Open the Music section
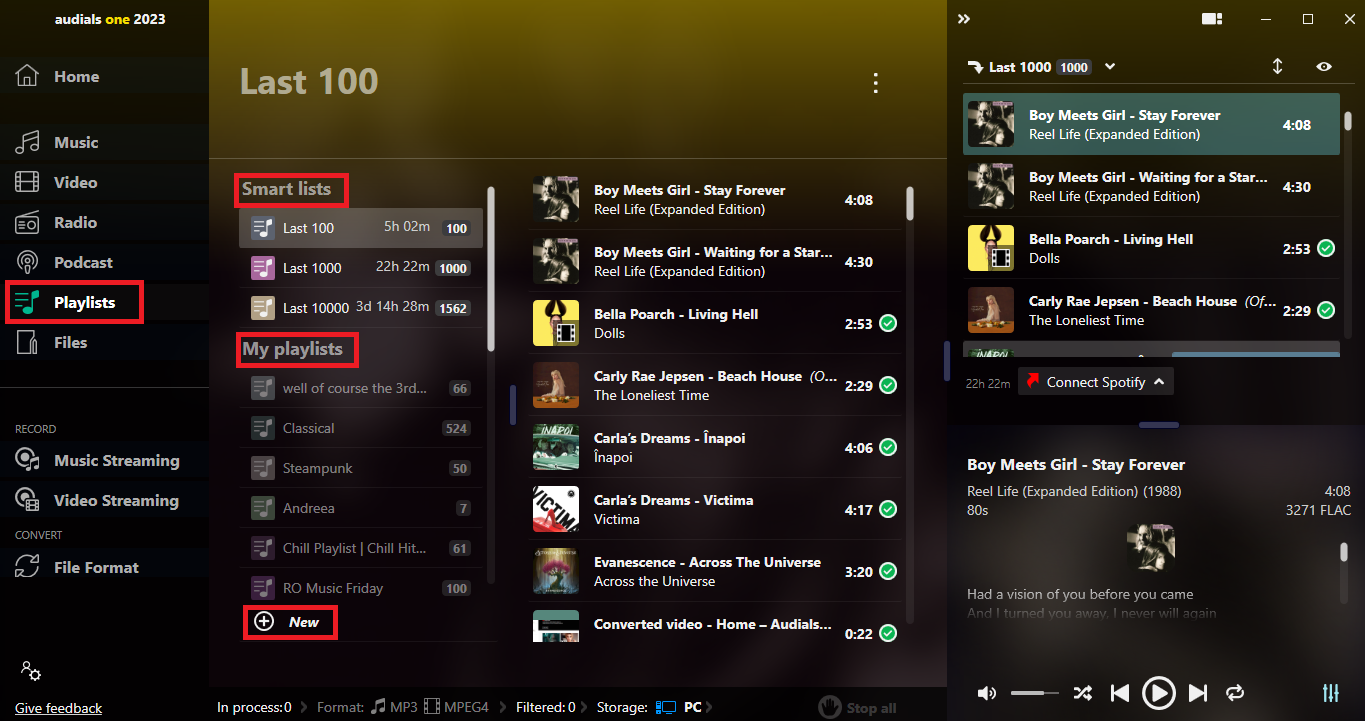1365x721 pixels. [x=76, y=143]
